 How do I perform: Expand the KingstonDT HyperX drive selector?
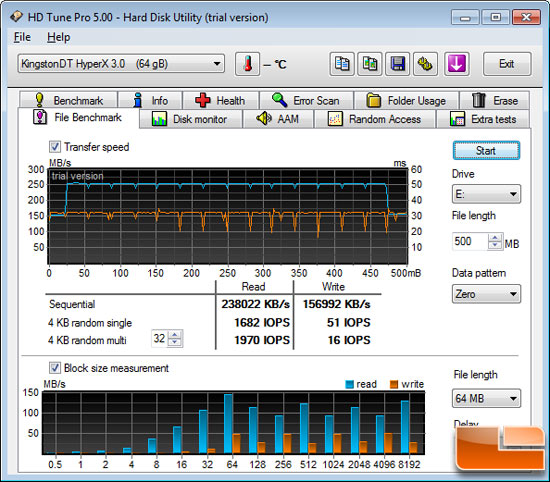tap(121, 63)
